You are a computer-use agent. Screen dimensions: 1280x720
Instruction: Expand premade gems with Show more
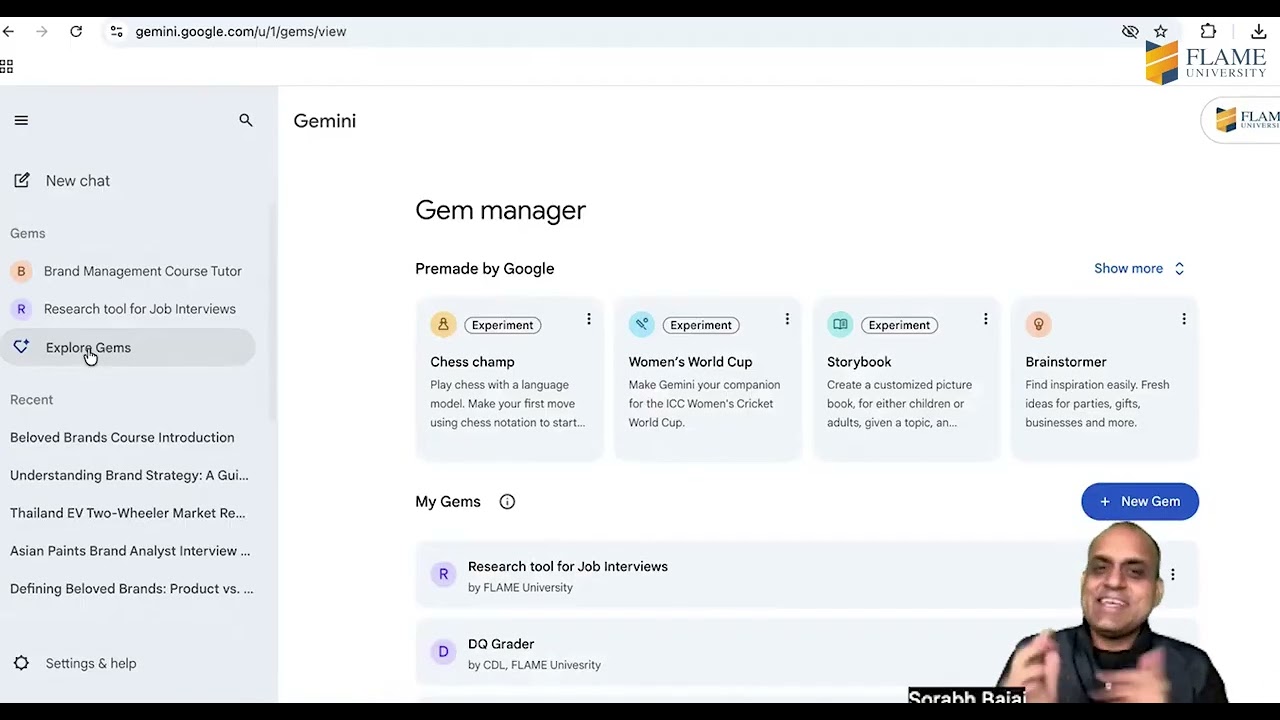point(1139,269)
